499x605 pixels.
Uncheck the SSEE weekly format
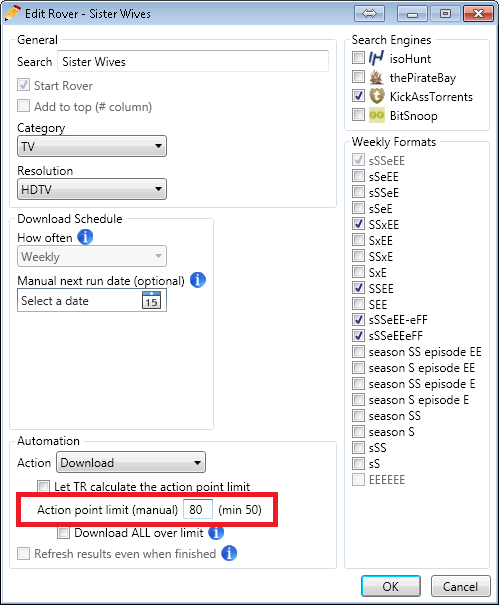[358, 288]
